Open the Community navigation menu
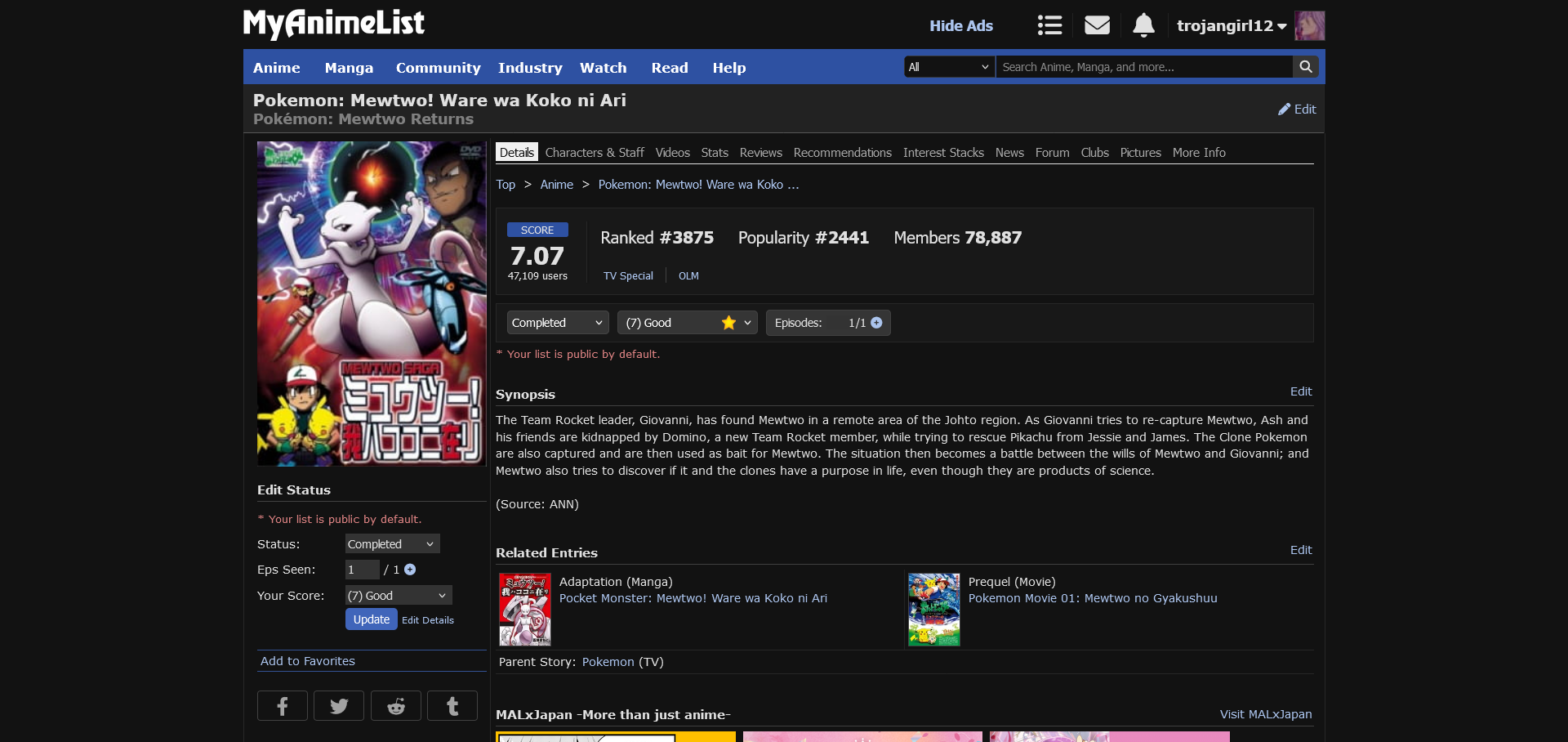Viewport: 1568px width, 742px height. tap(439, 68)
